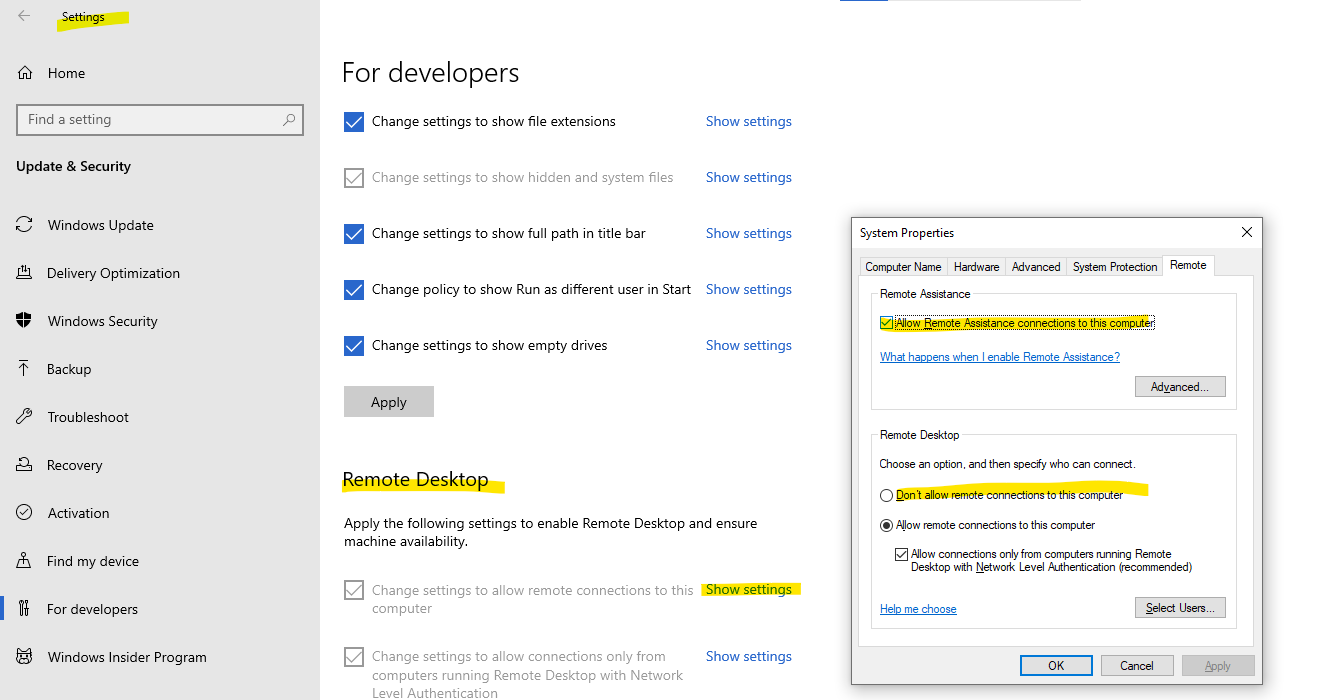
Task: Click Show settings for full path in title bar
Action: (x=748, y=233)
